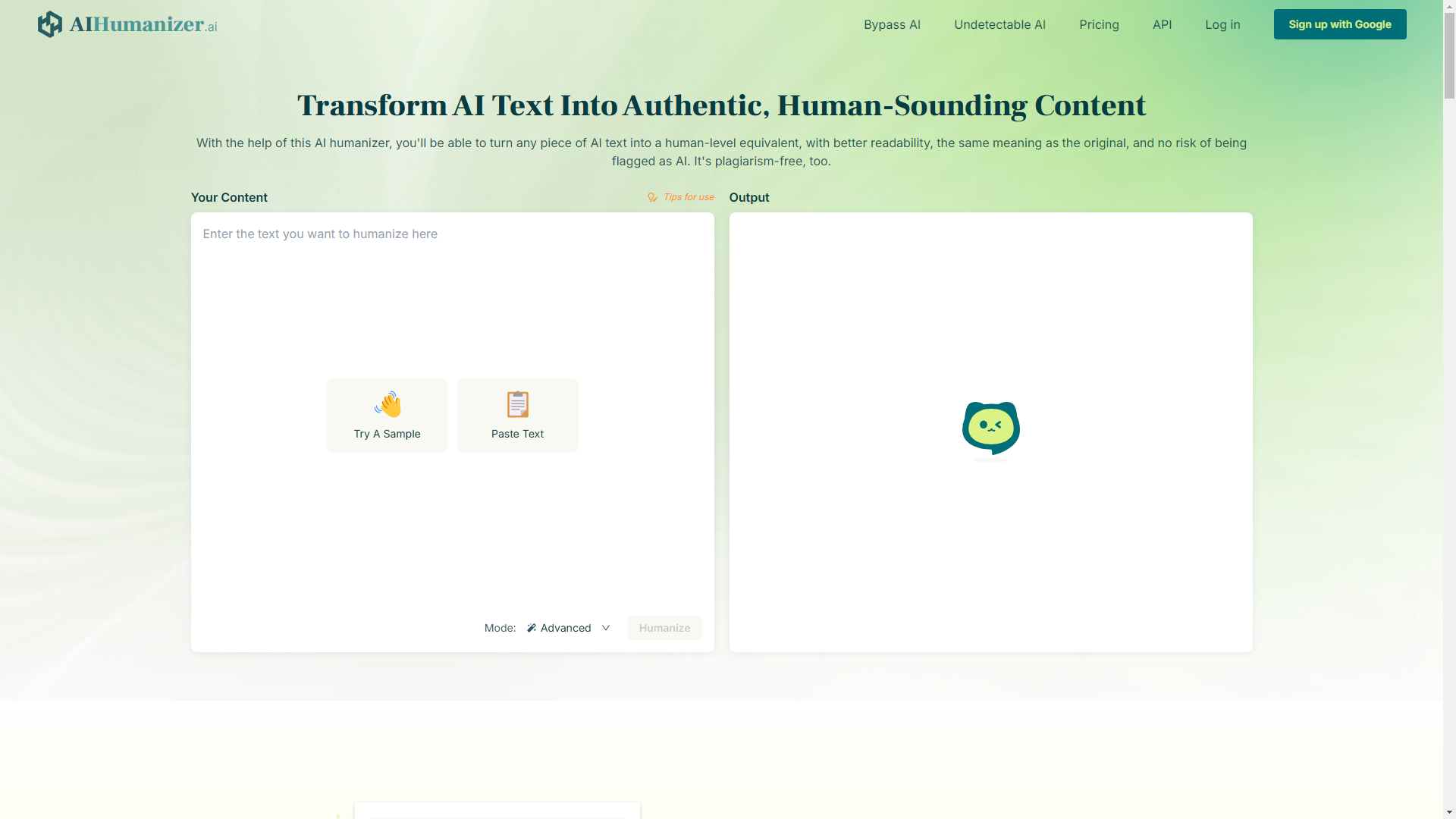The height and width of the screenshot is (819, 1456).
Task: Click the clipboard paste icon
Action: pyautogui.click(x=518, y=404)
